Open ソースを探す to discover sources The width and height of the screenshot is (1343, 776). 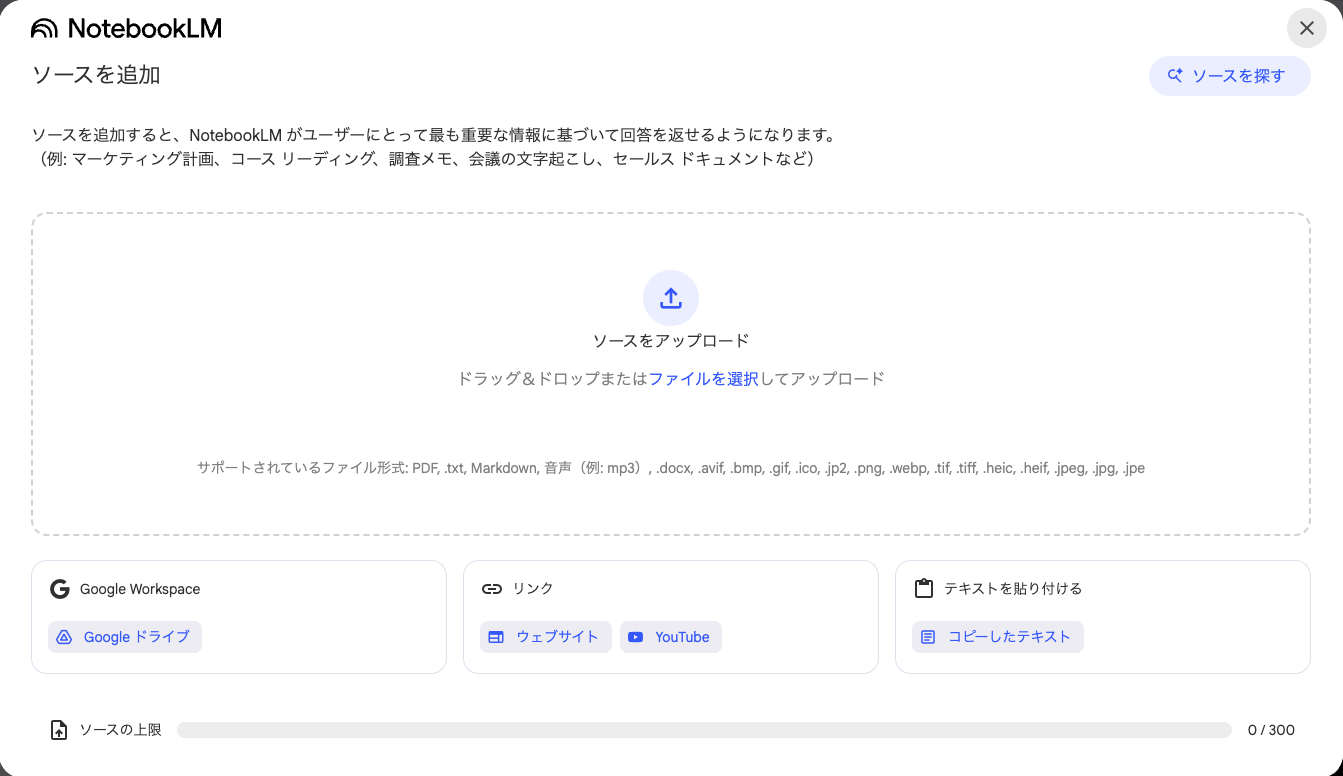click(1229, 75)
